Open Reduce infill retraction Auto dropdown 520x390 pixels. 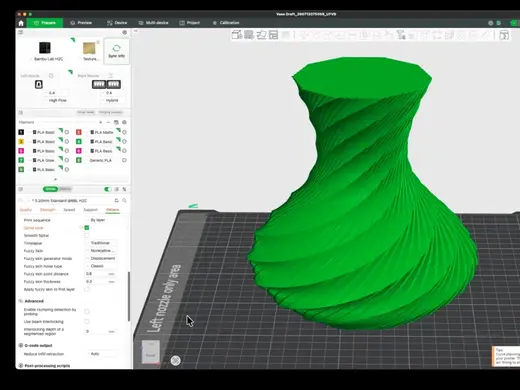101,354
